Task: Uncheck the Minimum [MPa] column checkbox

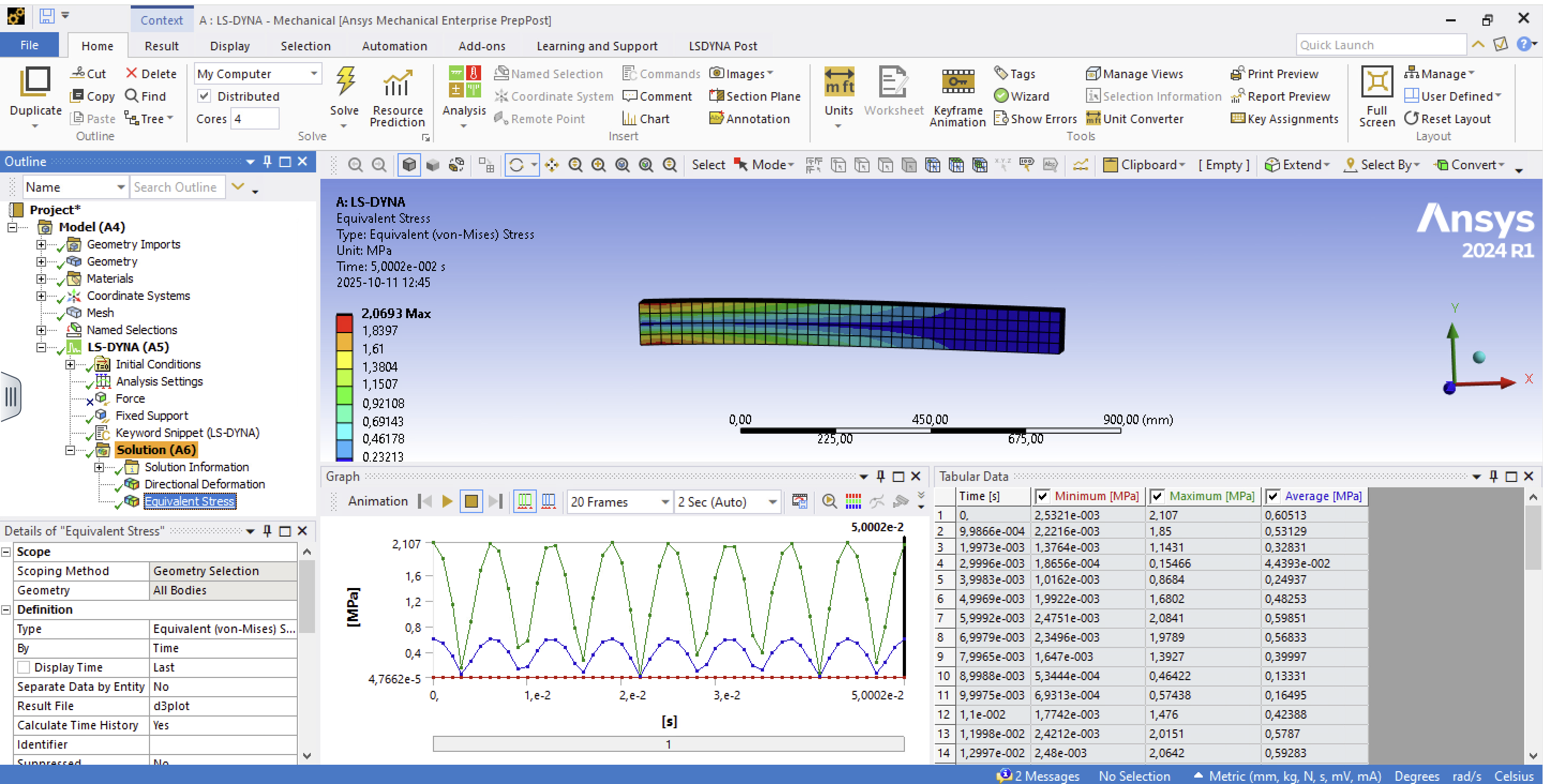Action: 1042,496
